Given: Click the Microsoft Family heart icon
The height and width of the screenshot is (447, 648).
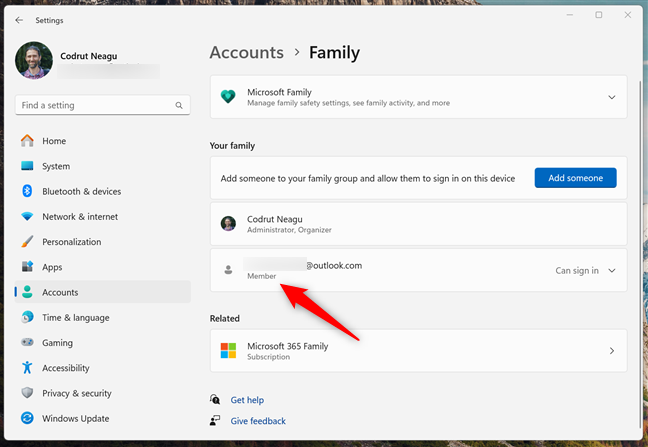Looking at the screenshot, I should click(228, 97).
